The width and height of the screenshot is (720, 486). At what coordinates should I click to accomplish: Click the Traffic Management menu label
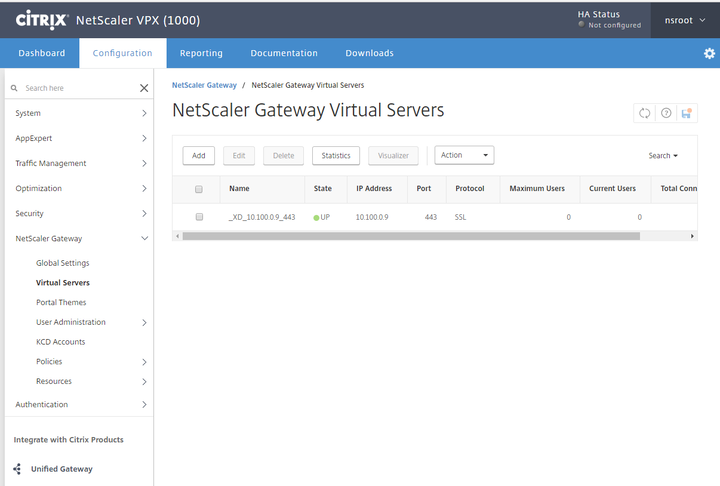pos(51,164)
